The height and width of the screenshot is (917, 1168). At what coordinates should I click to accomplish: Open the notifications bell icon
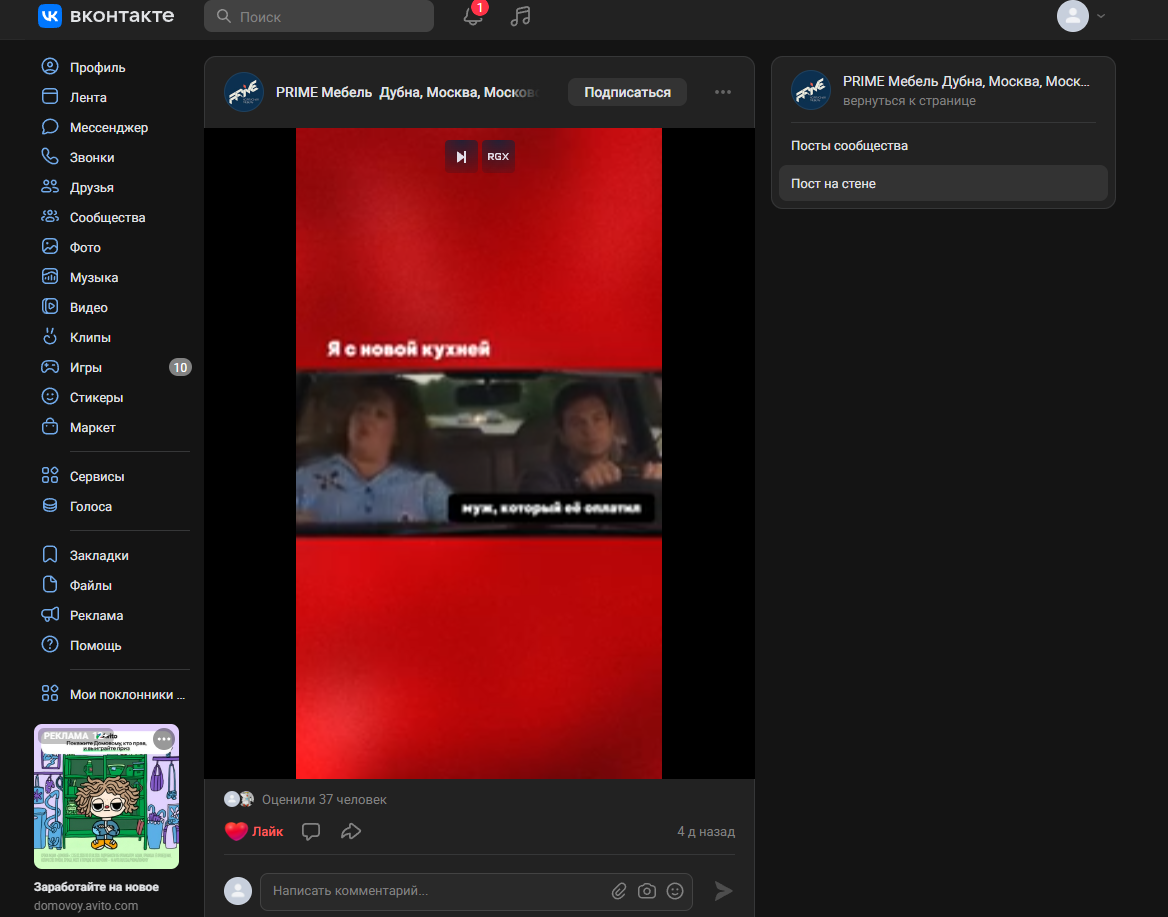point(473,16)
